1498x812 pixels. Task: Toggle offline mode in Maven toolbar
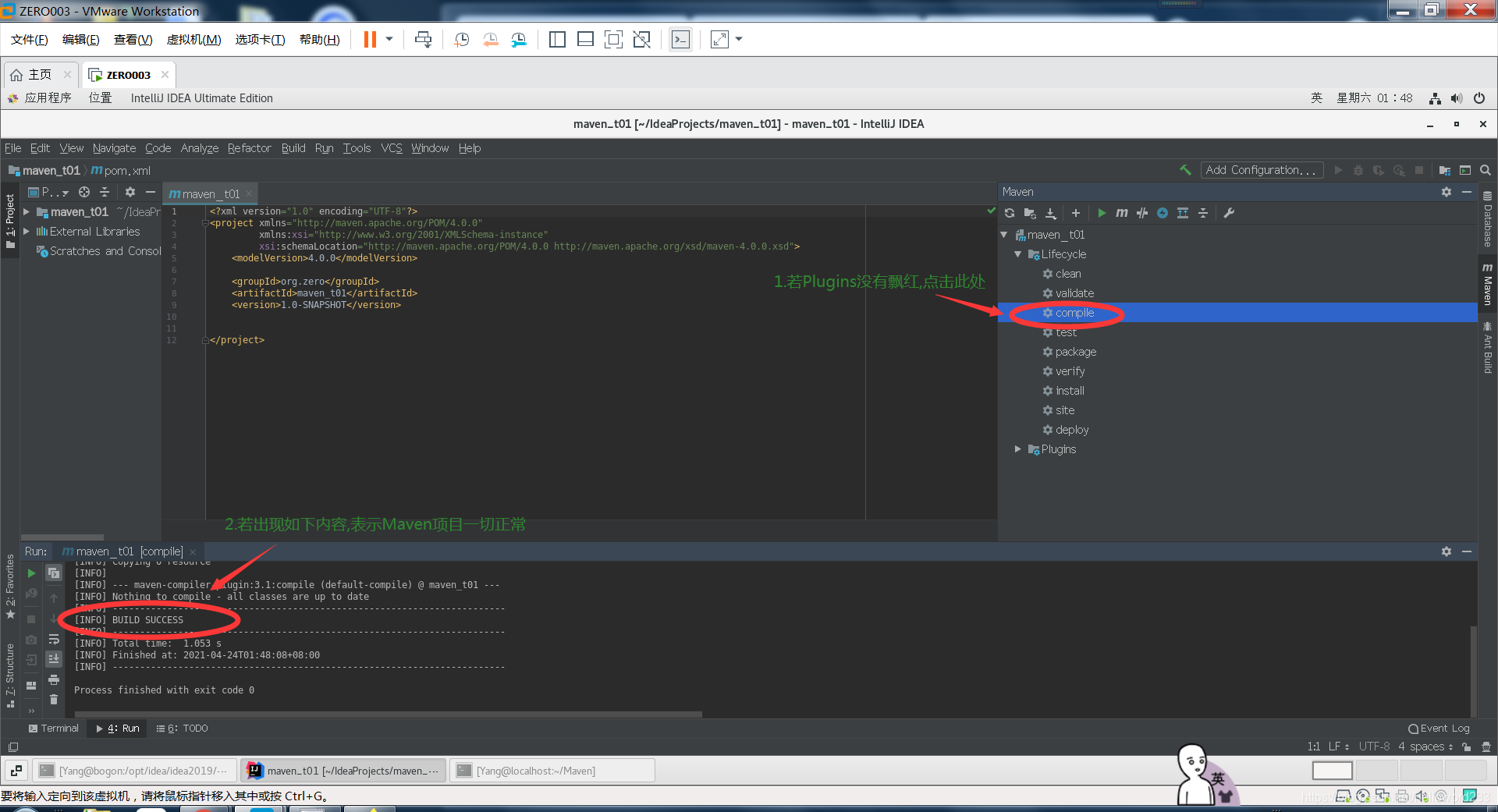(x=1141, y=213)
